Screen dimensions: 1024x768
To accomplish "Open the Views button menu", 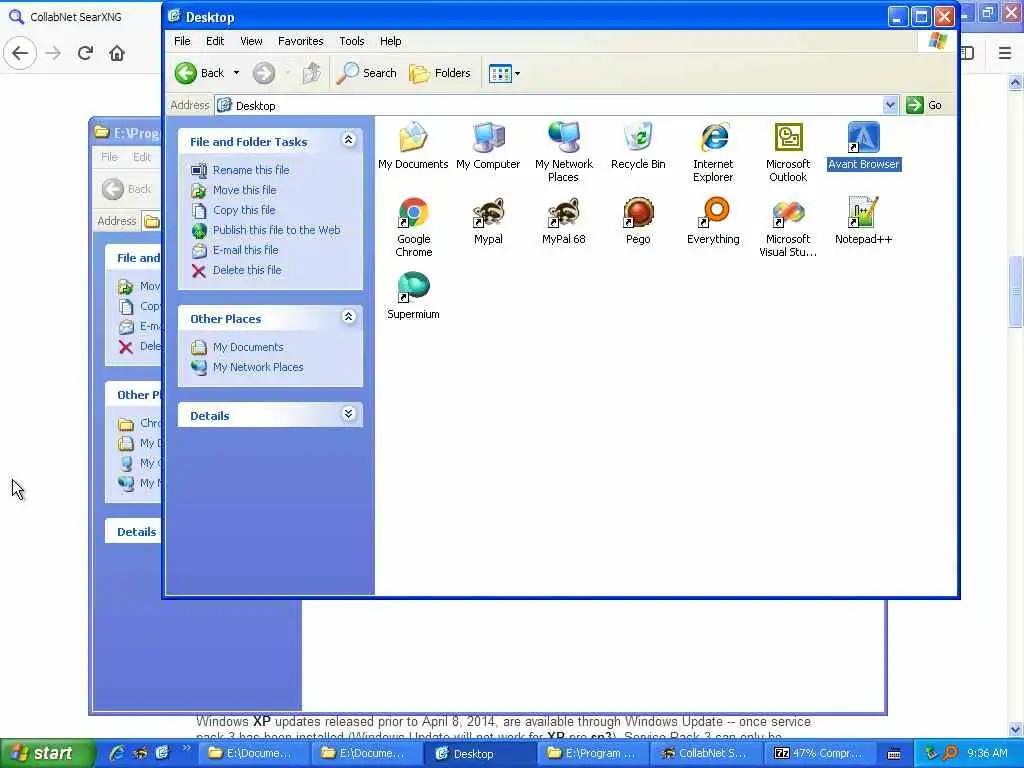I will coord(504,74).
